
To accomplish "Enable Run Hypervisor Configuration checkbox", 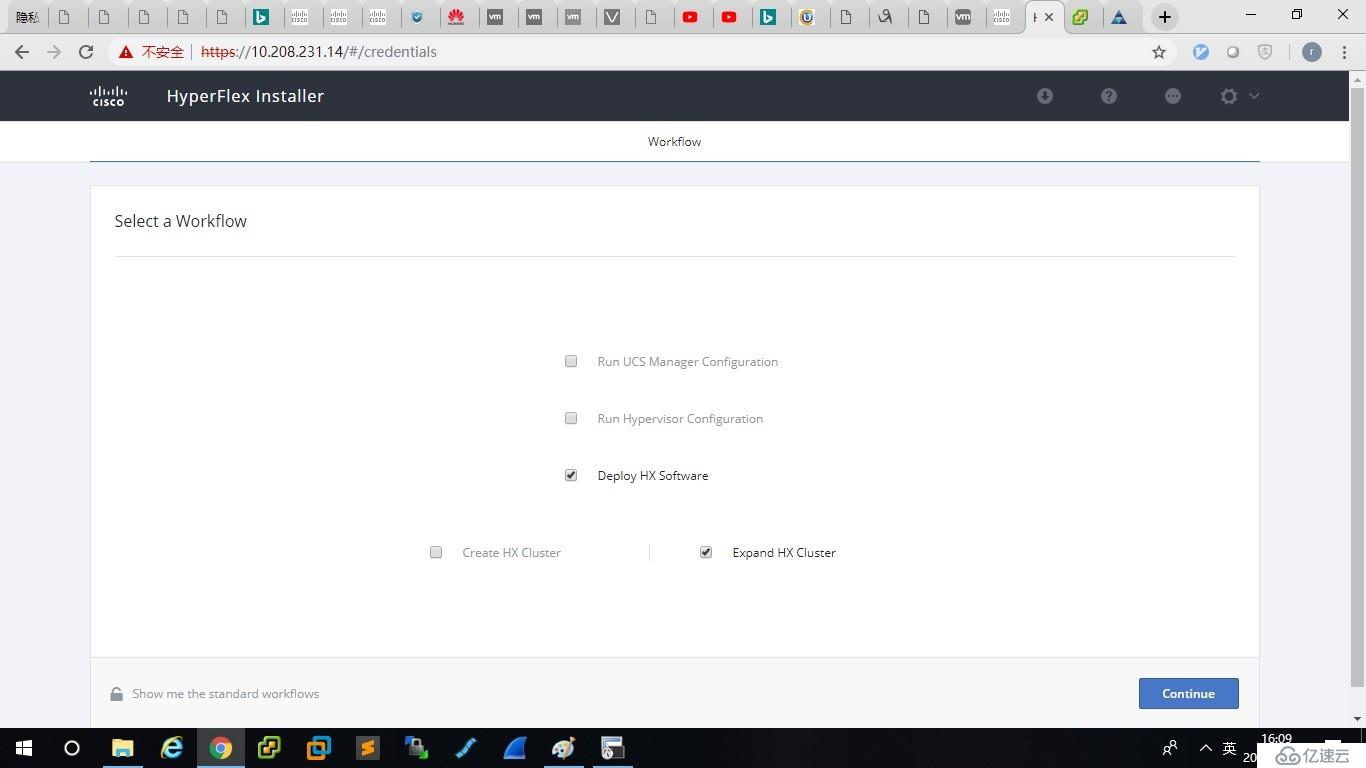I will click(x=571, y=418).
